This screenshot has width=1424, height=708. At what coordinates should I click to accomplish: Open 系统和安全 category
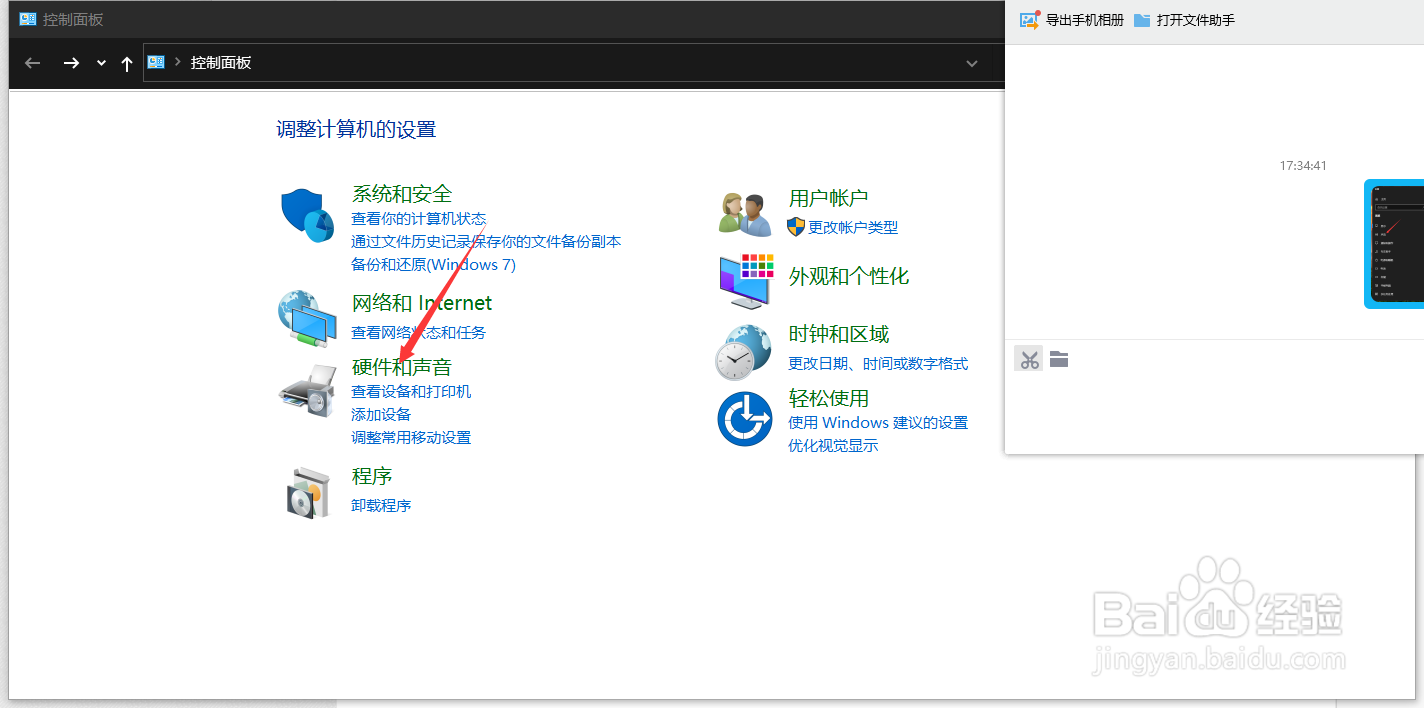coord(402,194)
